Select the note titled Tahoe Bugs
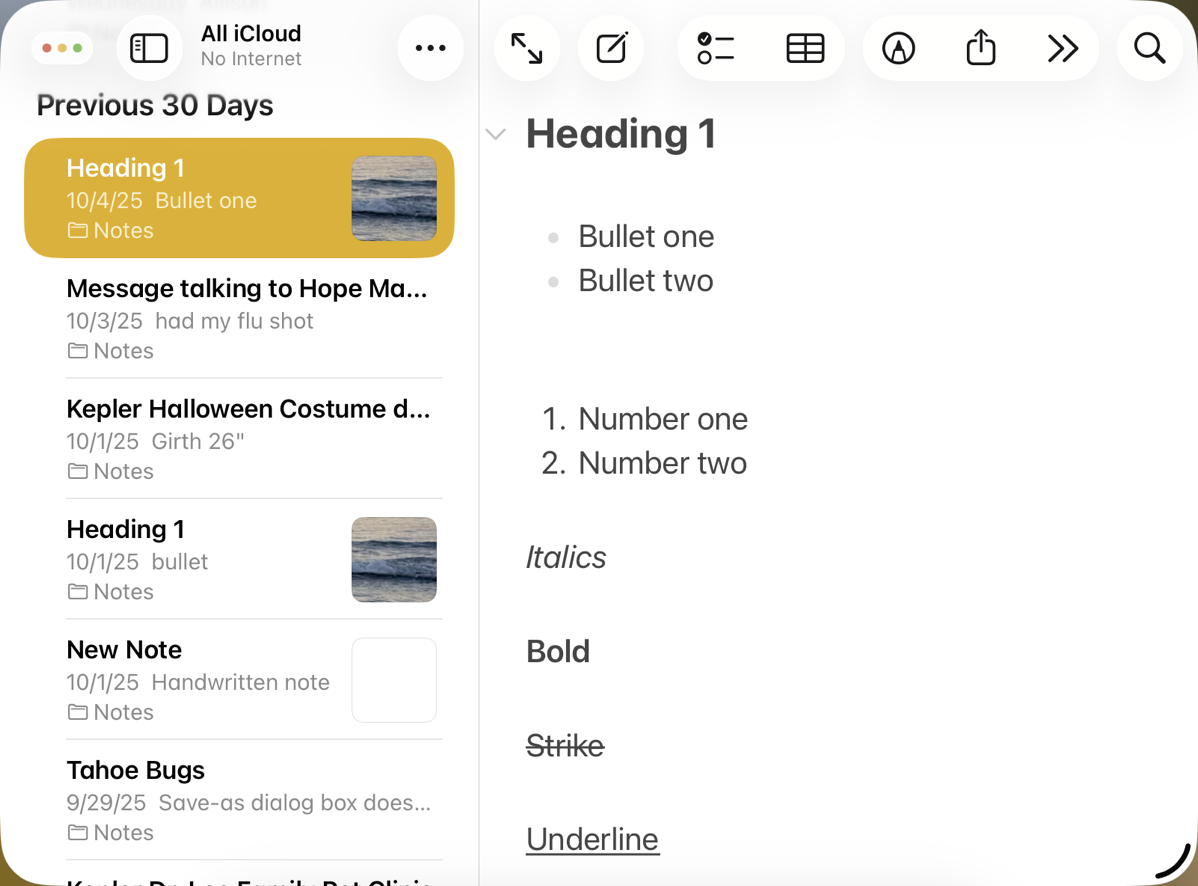The width and height of the screenshot is (1198, 886). click(x=135, y=770)
